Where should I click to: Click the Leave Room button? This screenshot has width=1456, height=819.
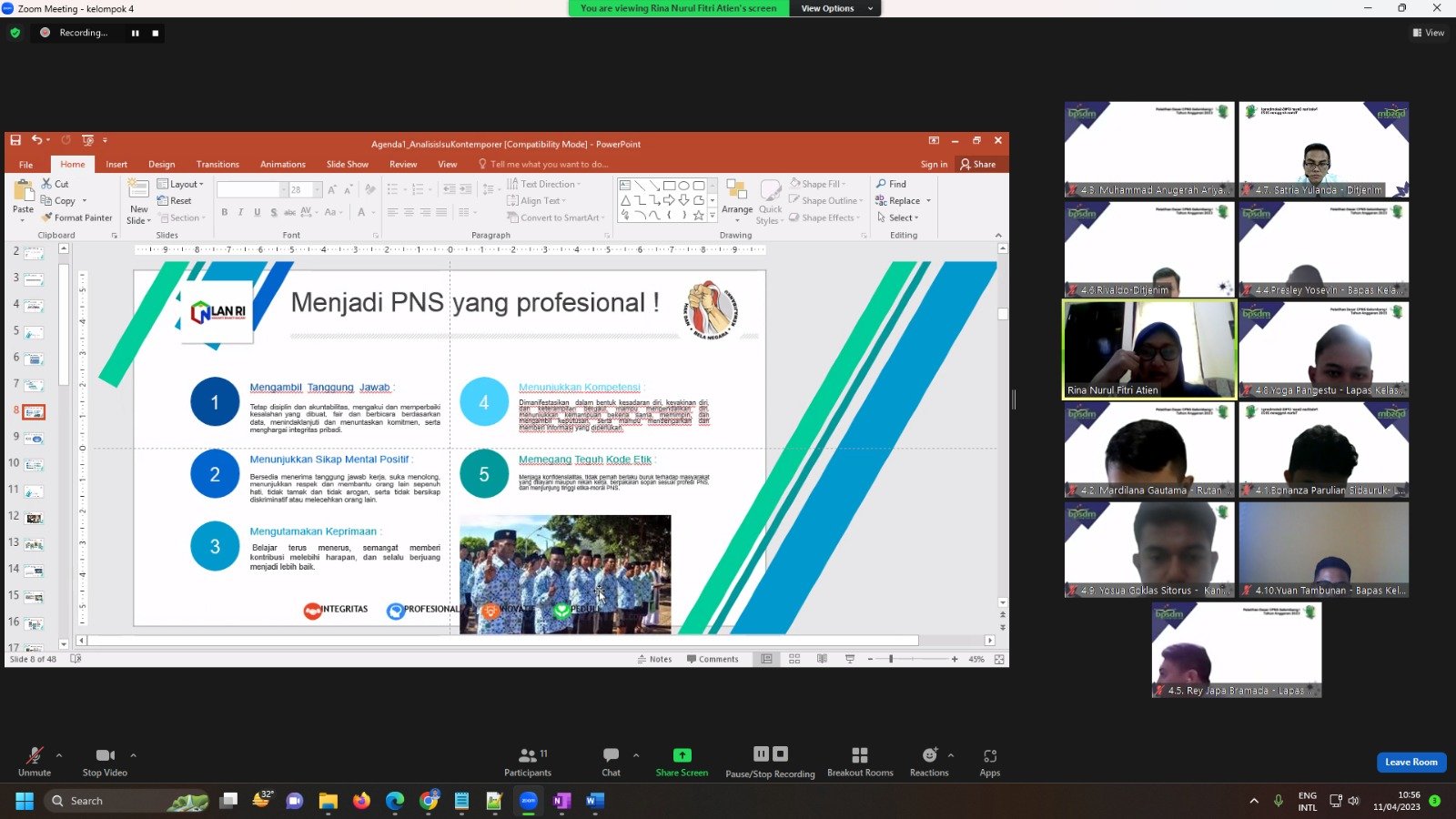click(x=1410, y=762)
